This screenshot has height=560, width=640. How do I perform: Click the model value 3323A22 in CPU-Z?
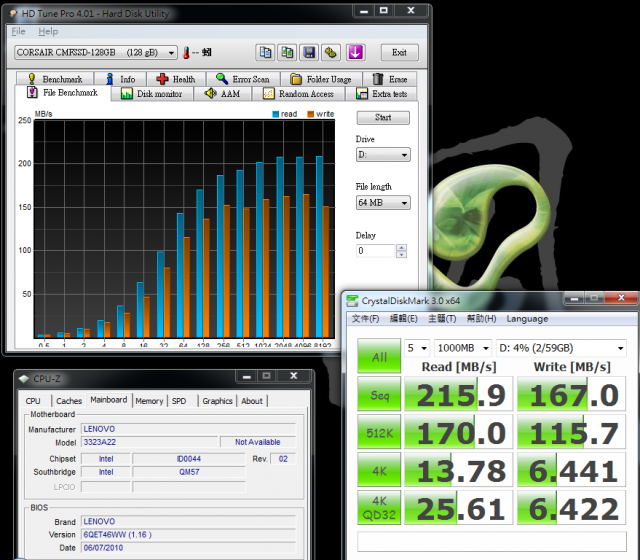pyautogui.click(x=149, y=442)
